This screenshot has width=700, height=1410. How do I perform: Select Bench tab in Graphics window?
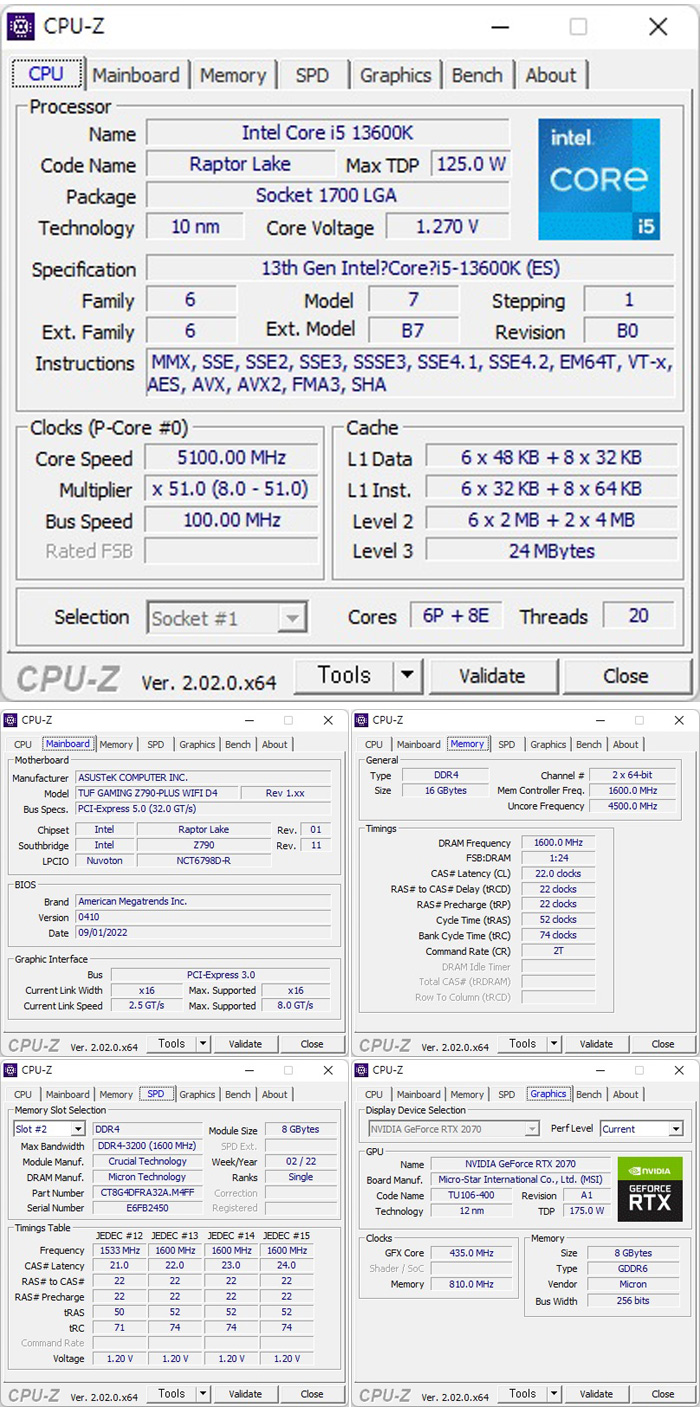(x=589, y=1095)
